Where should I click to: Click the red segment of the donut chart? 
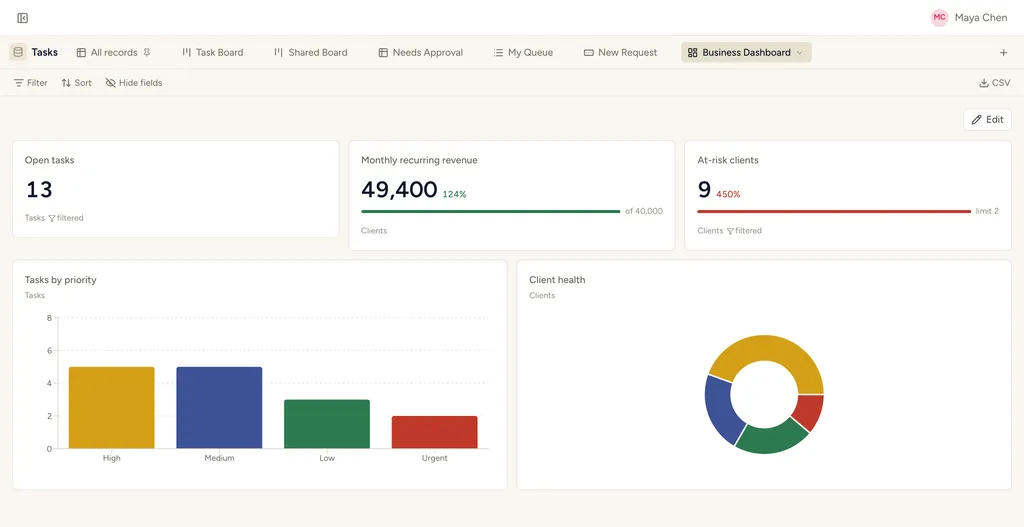810,411
